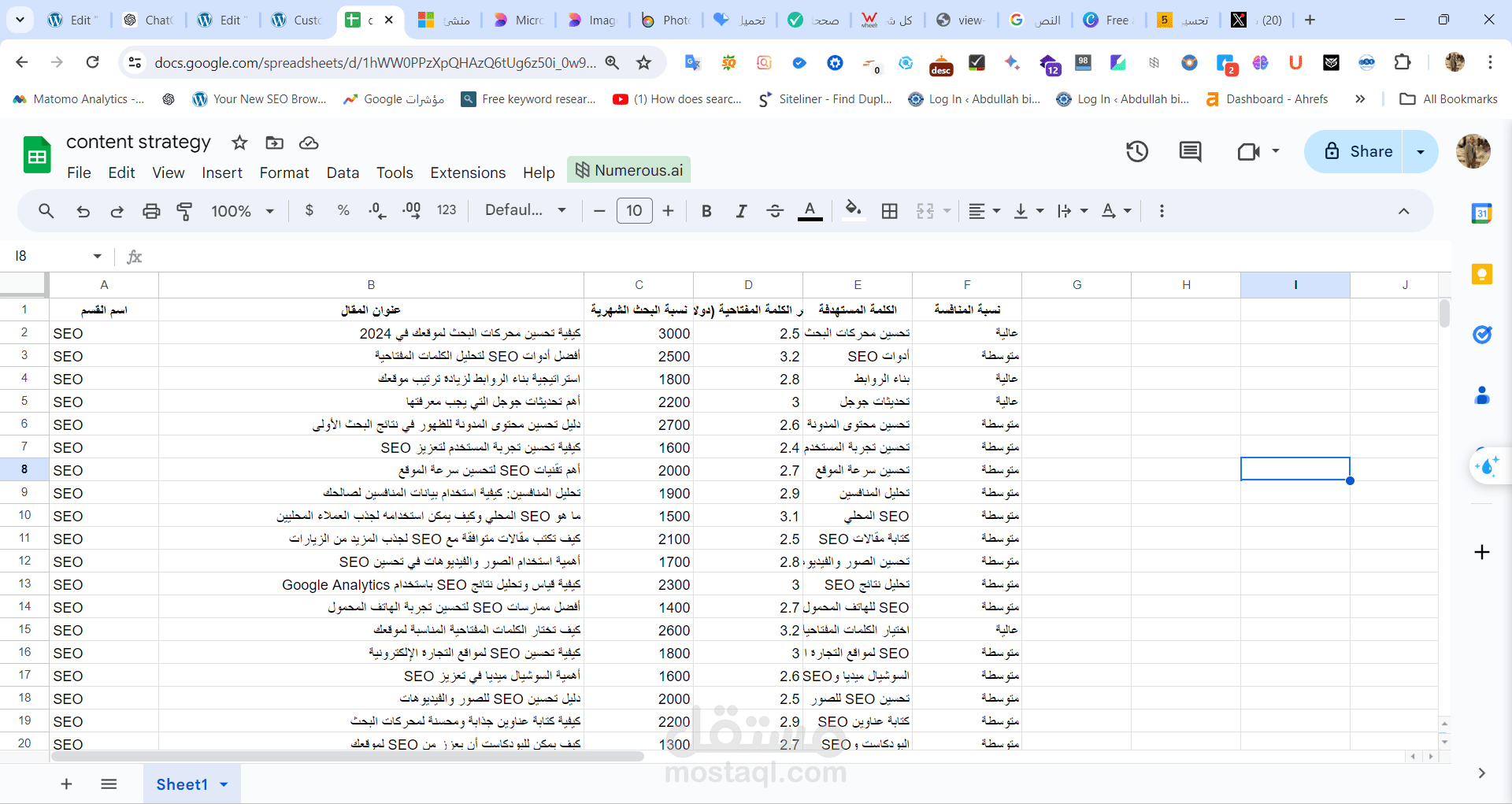Activate the paint format tool
The image size is (1512, 804).
click(185, 211)
